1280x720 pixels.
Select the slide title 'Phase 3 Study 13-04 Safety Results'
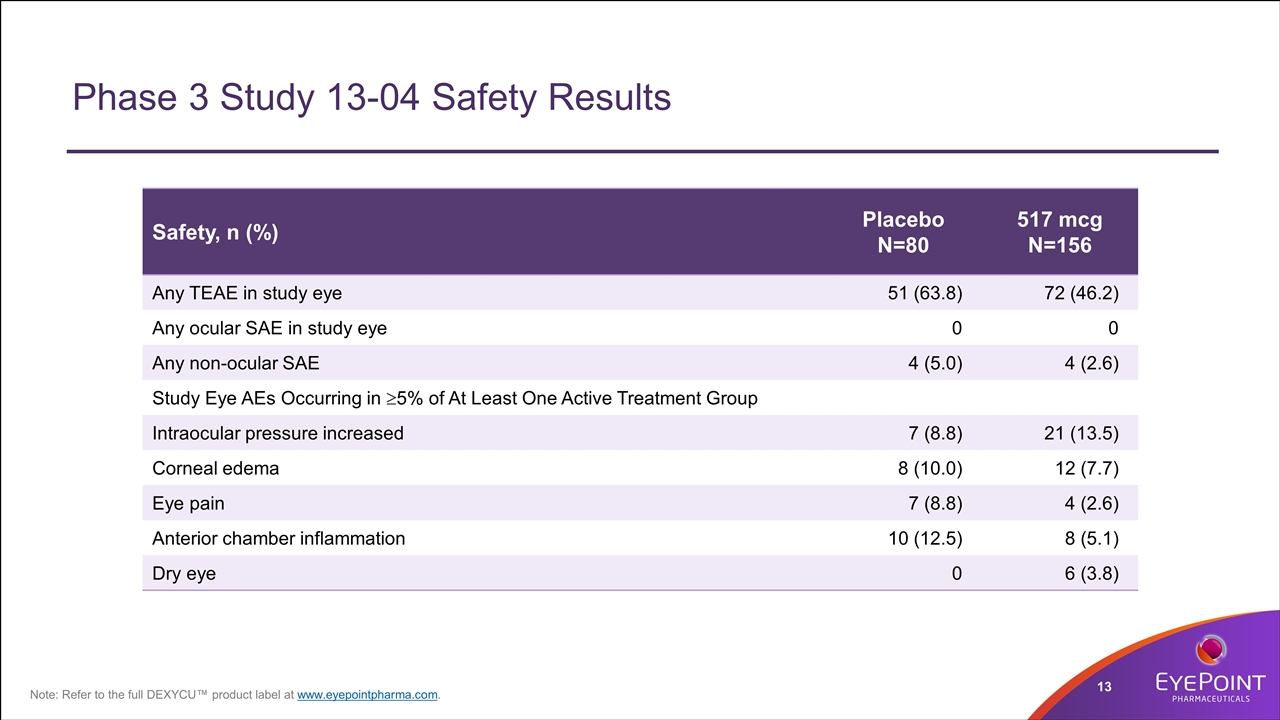pos(372,97)
